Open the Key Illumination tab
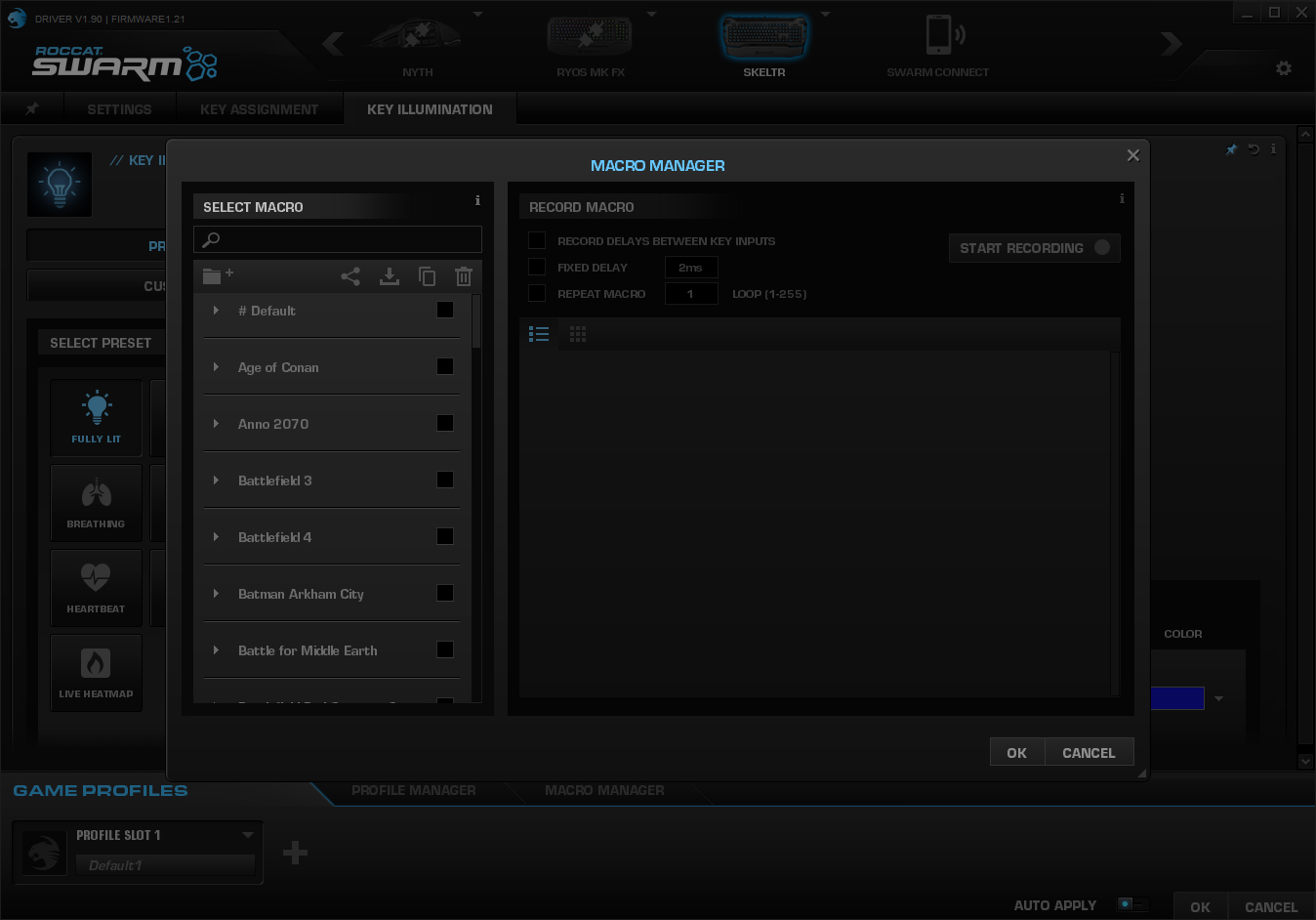1316x920 pixels. point(430,109)
